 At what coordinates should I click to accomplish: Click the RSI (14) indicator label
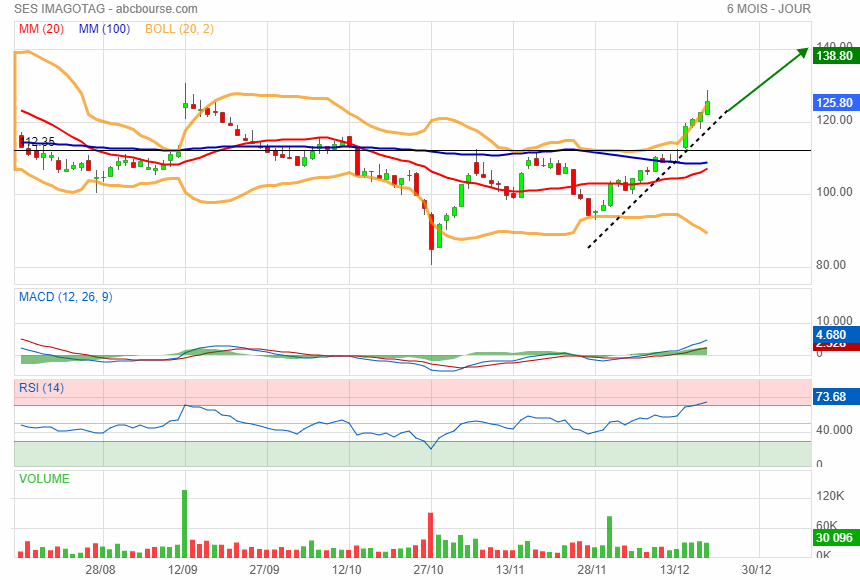[x=42, y=388]
